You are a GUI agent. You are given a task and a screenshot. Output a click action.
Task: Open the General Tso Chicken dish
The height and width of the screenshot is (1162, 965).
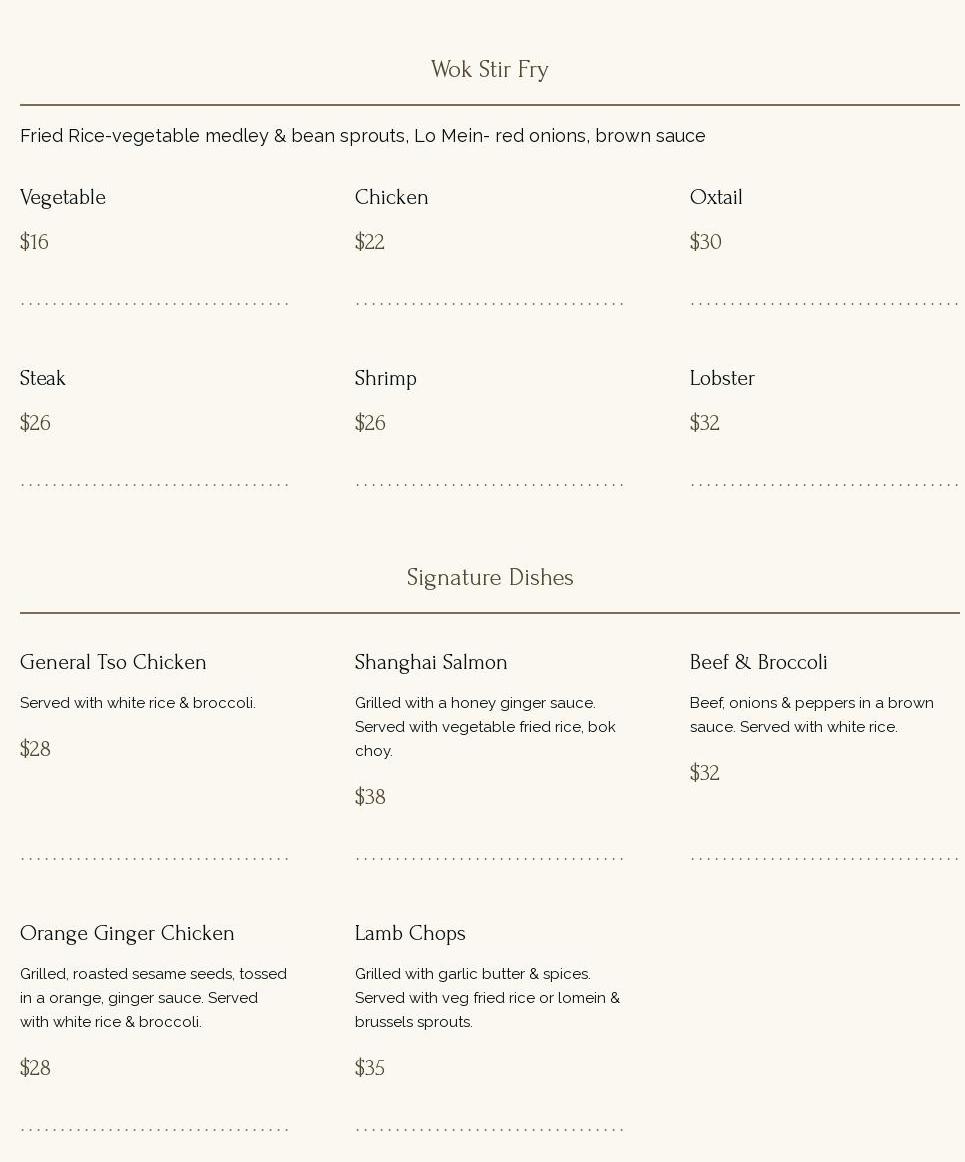click(x=113, y=663)
